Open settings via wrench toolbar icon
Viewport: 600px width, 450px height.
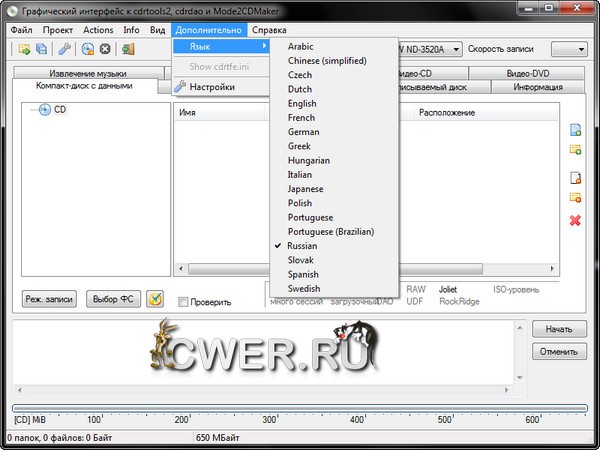coord(65,49)
